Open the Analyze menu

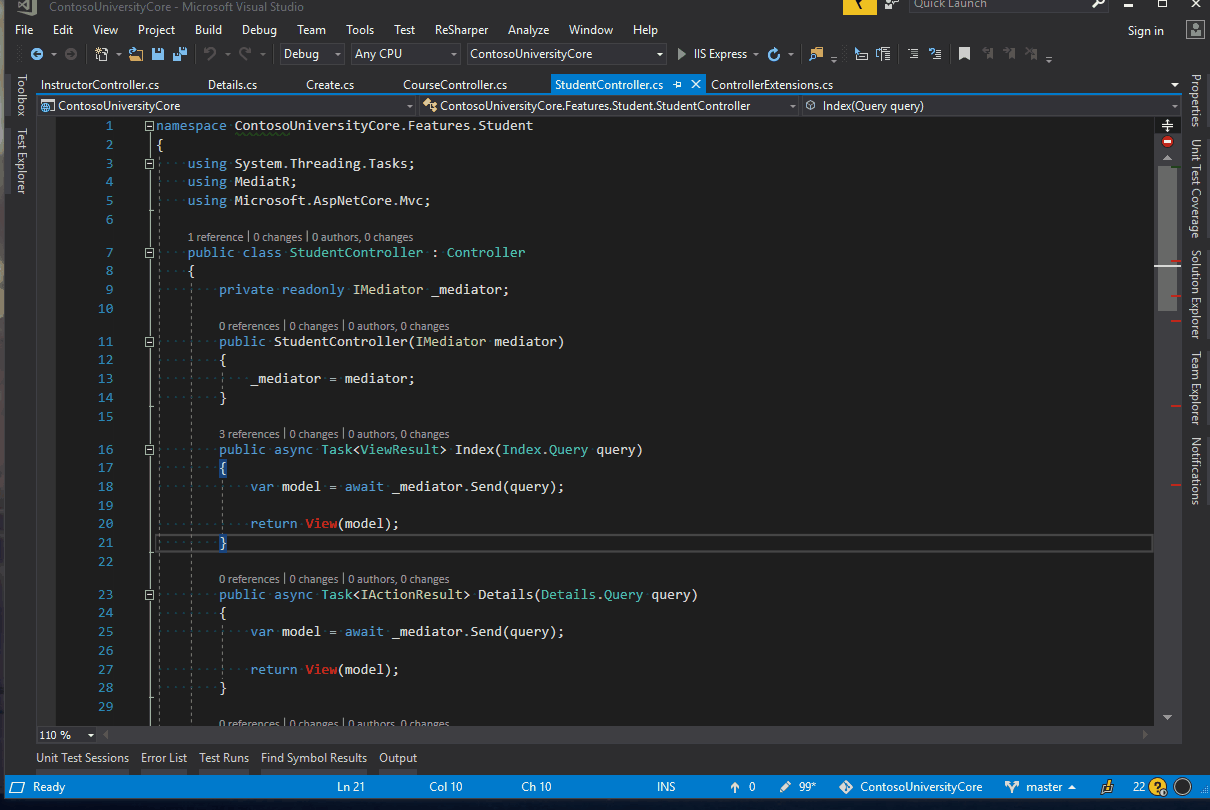[x=529, y=30]
